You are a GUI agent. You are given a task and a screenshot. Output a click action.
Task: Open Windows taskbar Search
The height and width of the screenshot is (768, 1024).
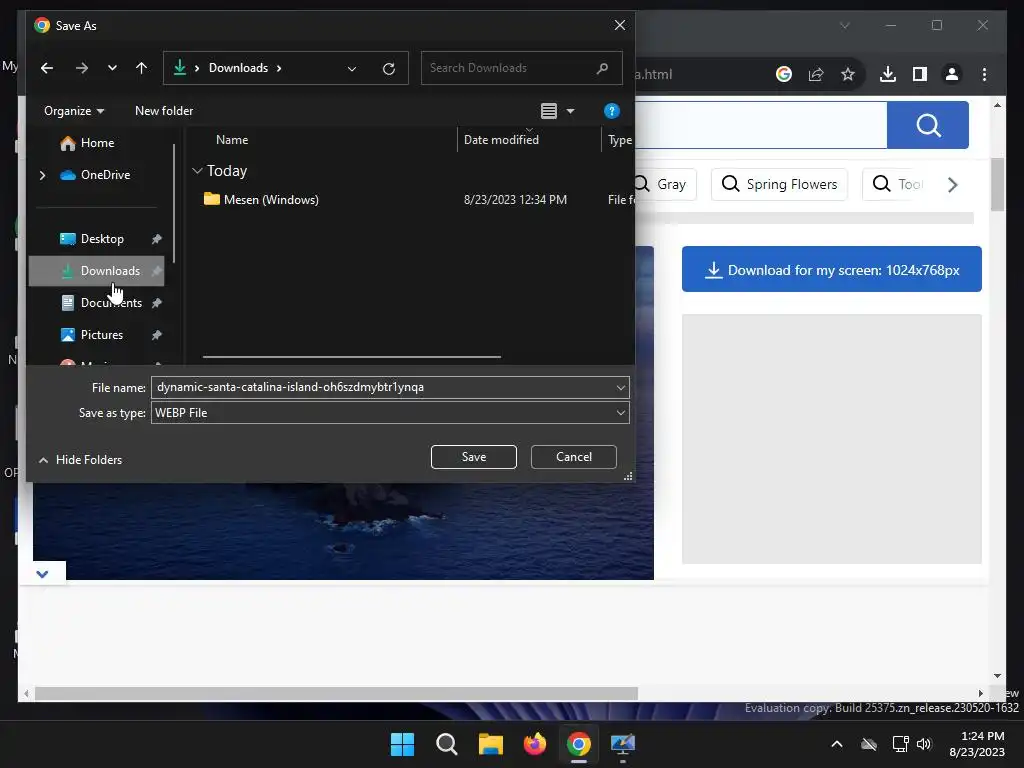click(447, 744)
